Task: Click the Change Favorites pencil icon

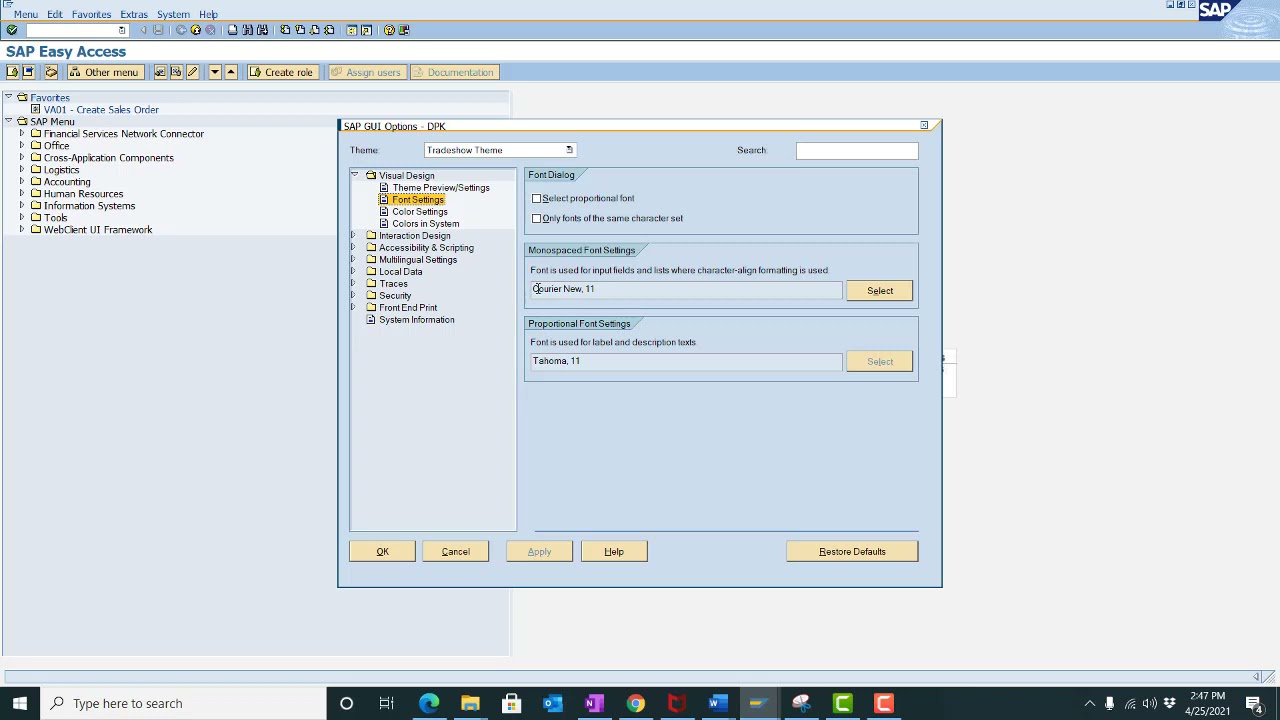Action: tap(192, 72)
